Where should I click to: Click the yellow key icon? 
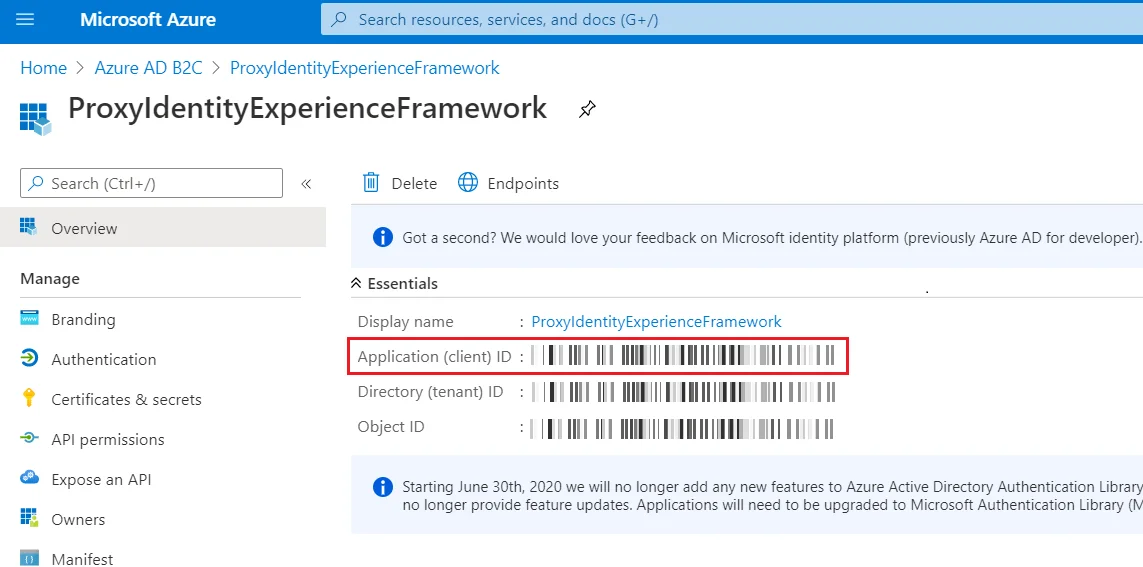[29, 398]
